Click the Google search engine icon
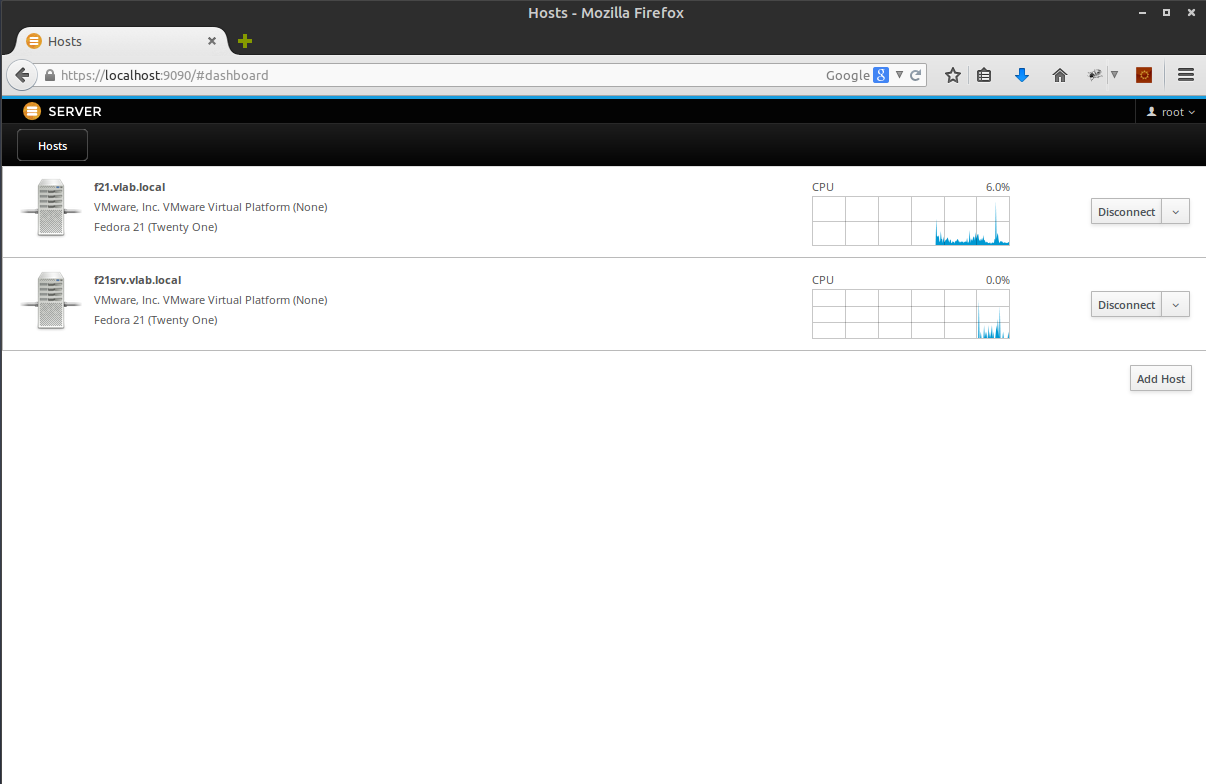 (x=881, y=75)
